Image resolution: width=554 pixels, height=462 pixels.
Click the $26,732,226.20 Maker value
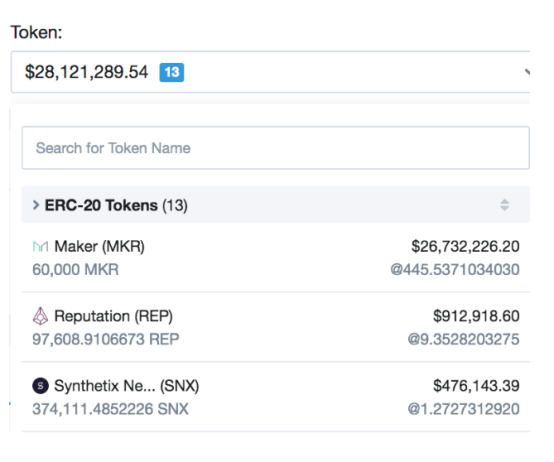tap(465, 247)
